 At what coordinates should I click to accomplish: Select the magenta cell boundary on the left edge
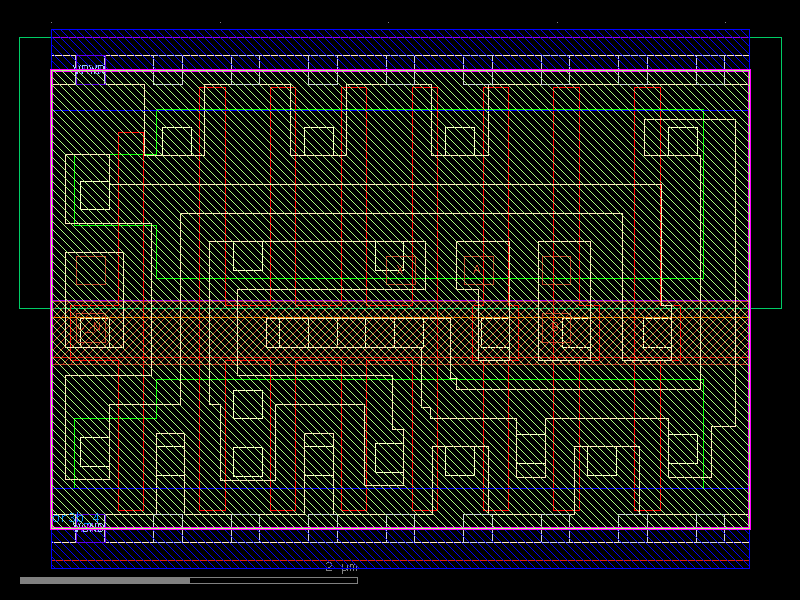pyautogui.click(x=53, y=300)
